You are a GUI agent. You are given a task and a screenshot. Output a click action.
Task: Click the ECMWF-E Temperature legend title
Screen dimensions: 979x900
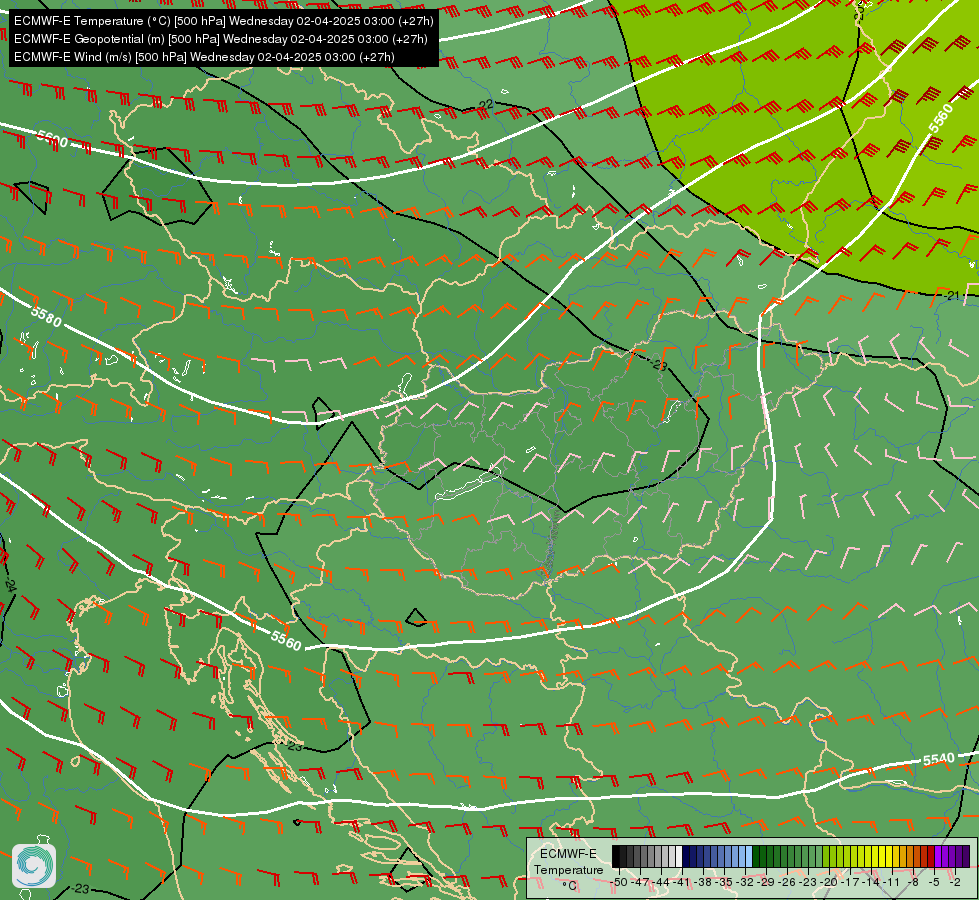pos(568,862)
